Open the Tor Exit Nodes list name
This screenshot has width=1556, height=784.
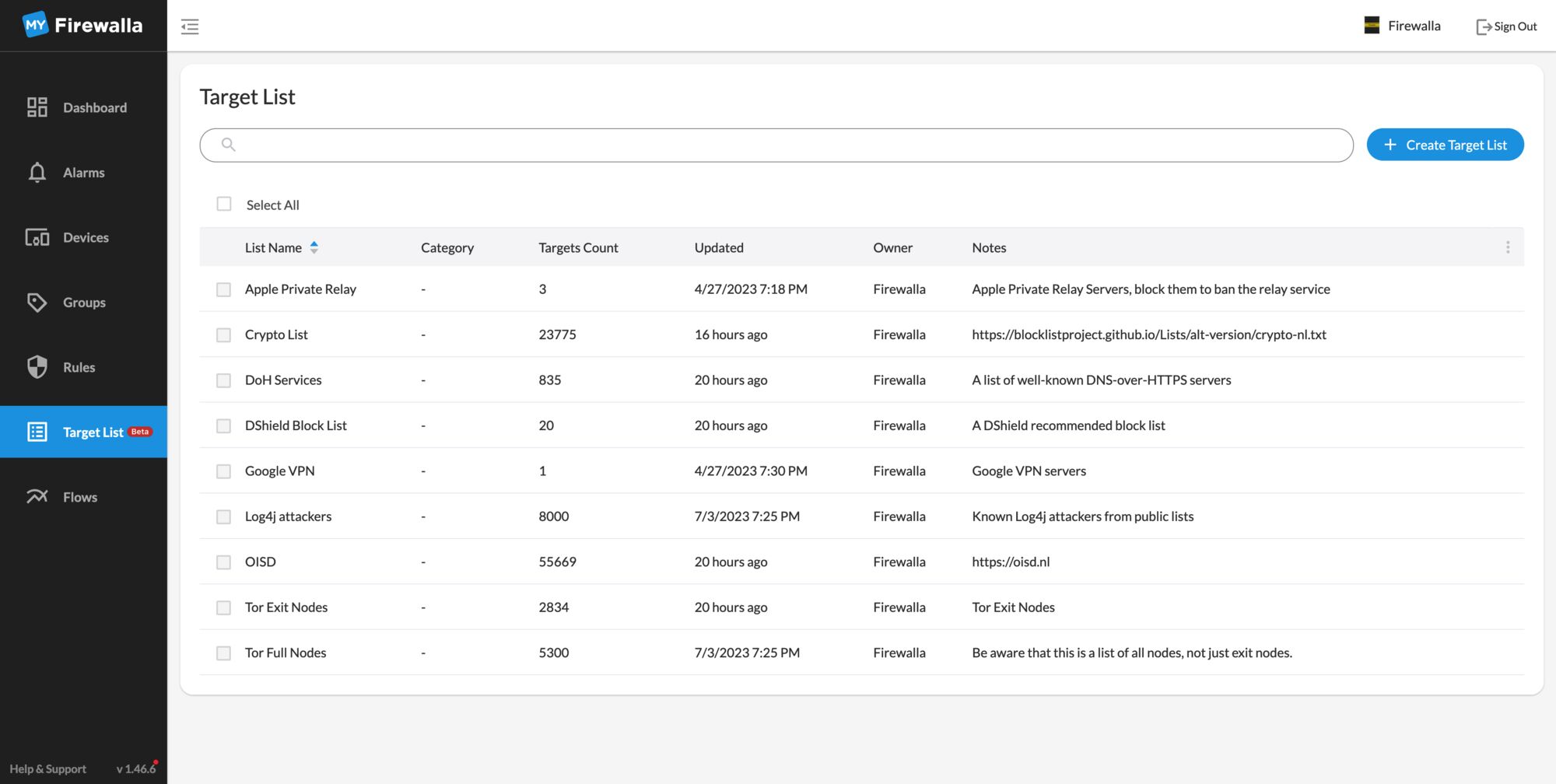click(286, 607)
